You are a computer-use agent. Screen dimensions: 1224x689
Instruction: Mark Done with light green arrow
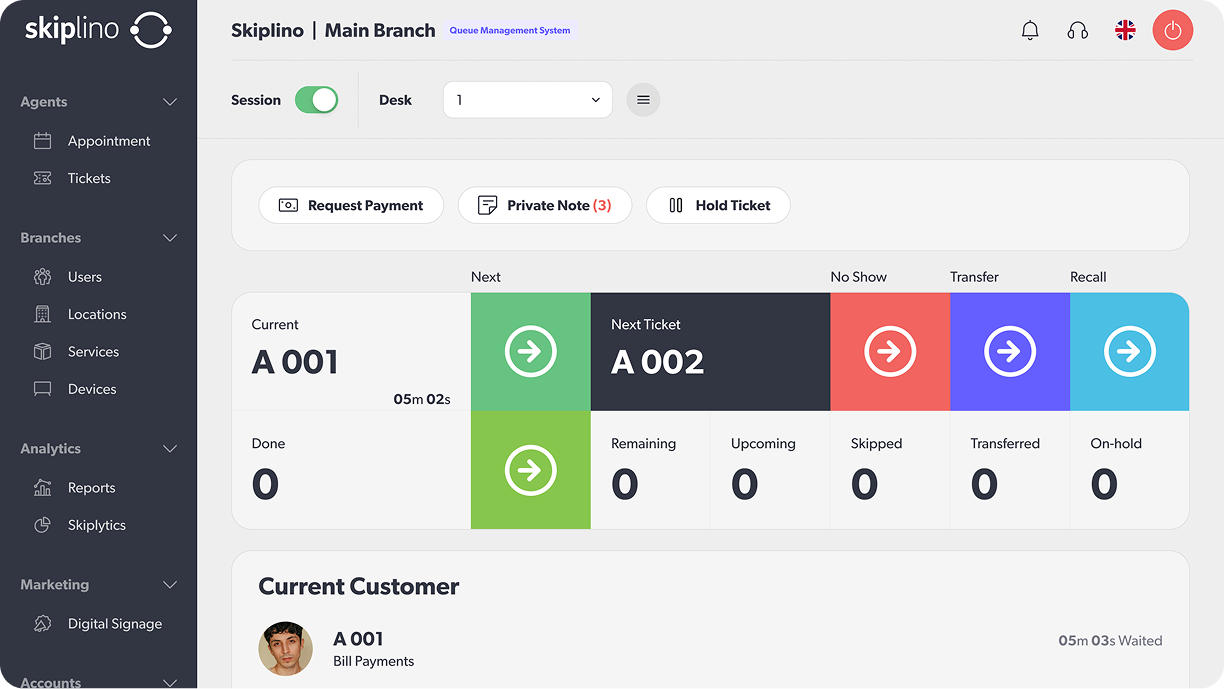[531, 470]
